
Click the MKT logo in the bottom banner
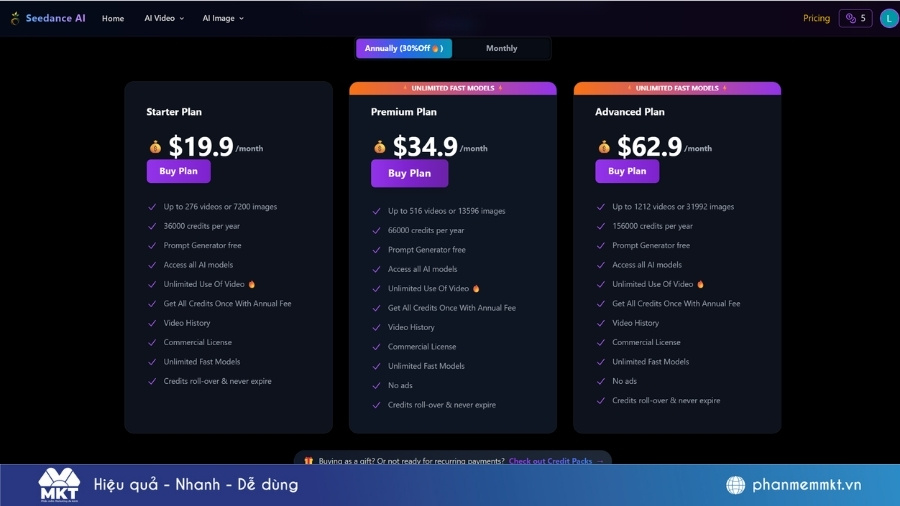click(59, 485)
